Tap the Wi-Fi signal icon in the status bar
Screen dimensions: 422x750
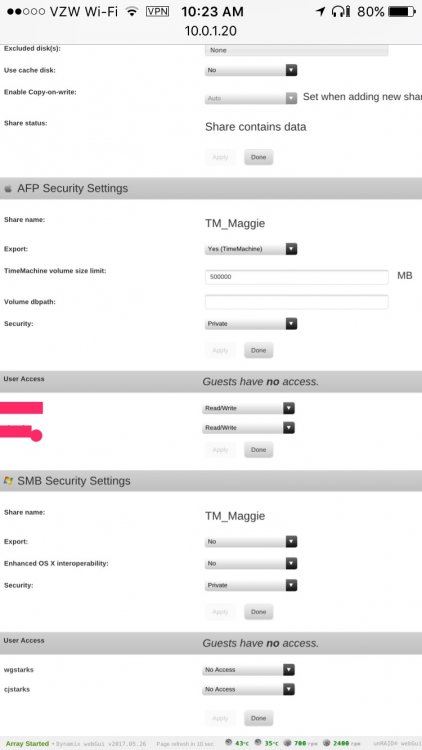132,11
